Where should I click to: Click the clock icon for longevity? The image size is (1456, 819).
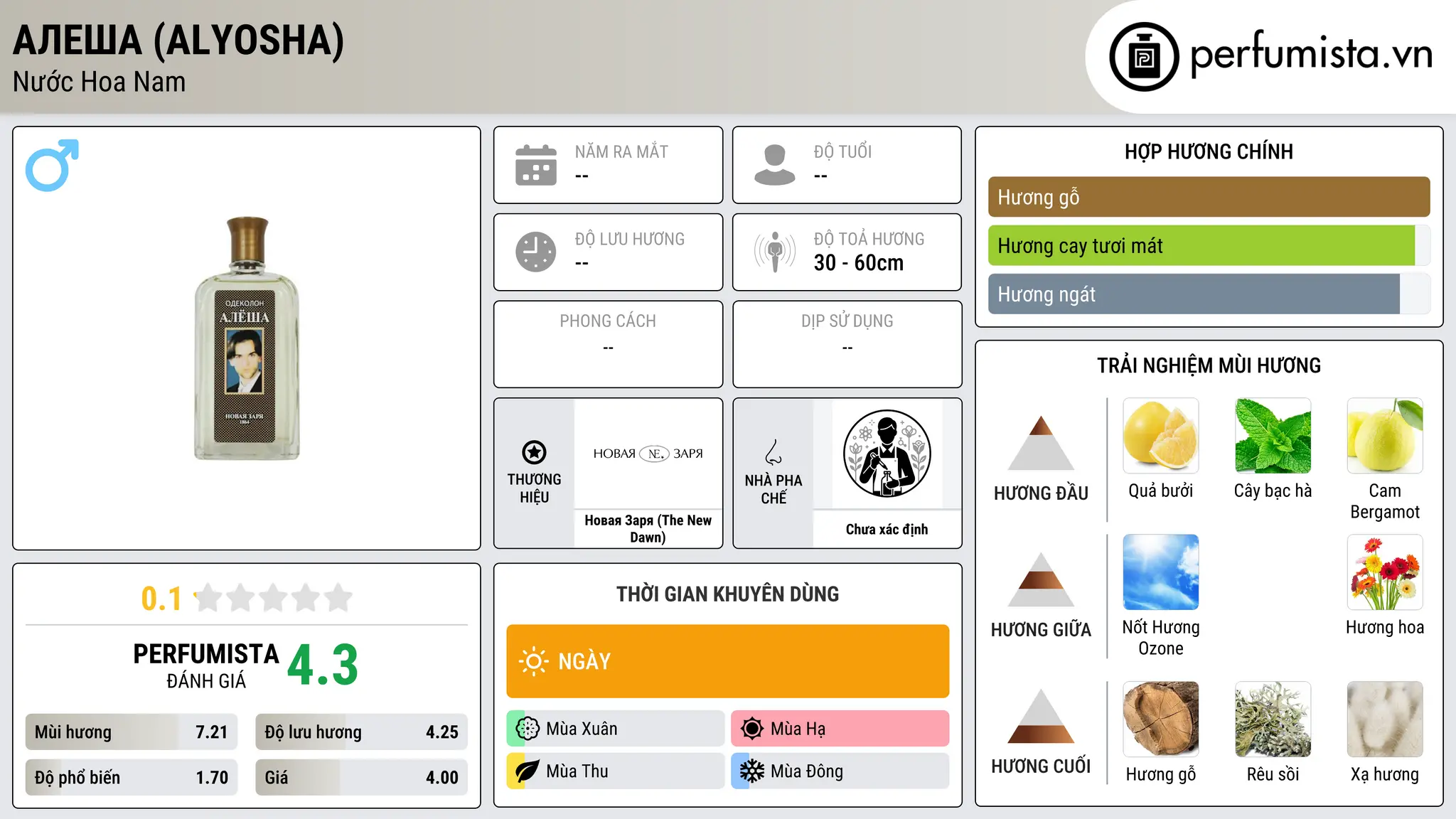[536, 252]
